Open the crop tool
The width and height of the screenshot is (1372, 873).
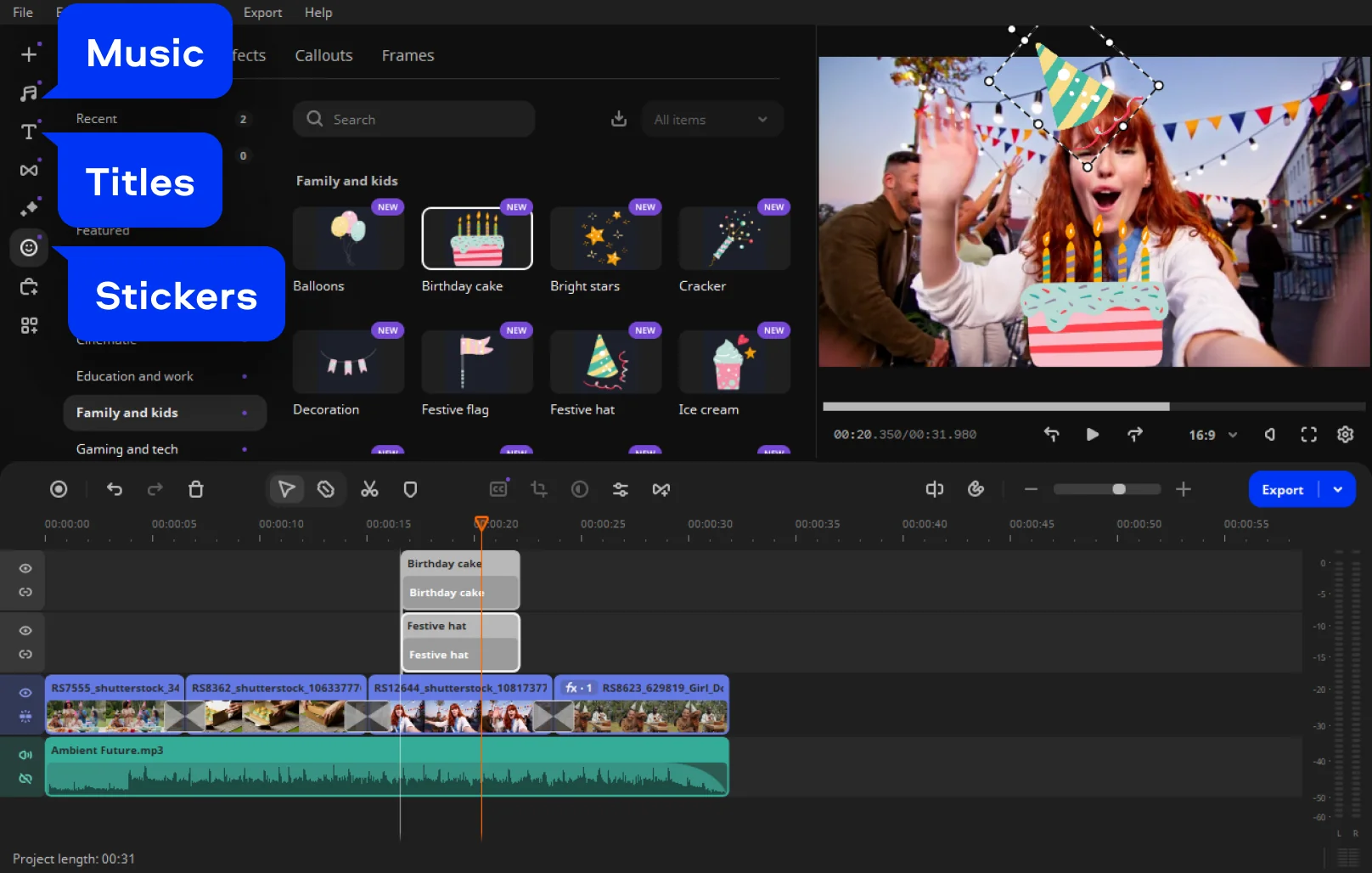click(539, 489)
